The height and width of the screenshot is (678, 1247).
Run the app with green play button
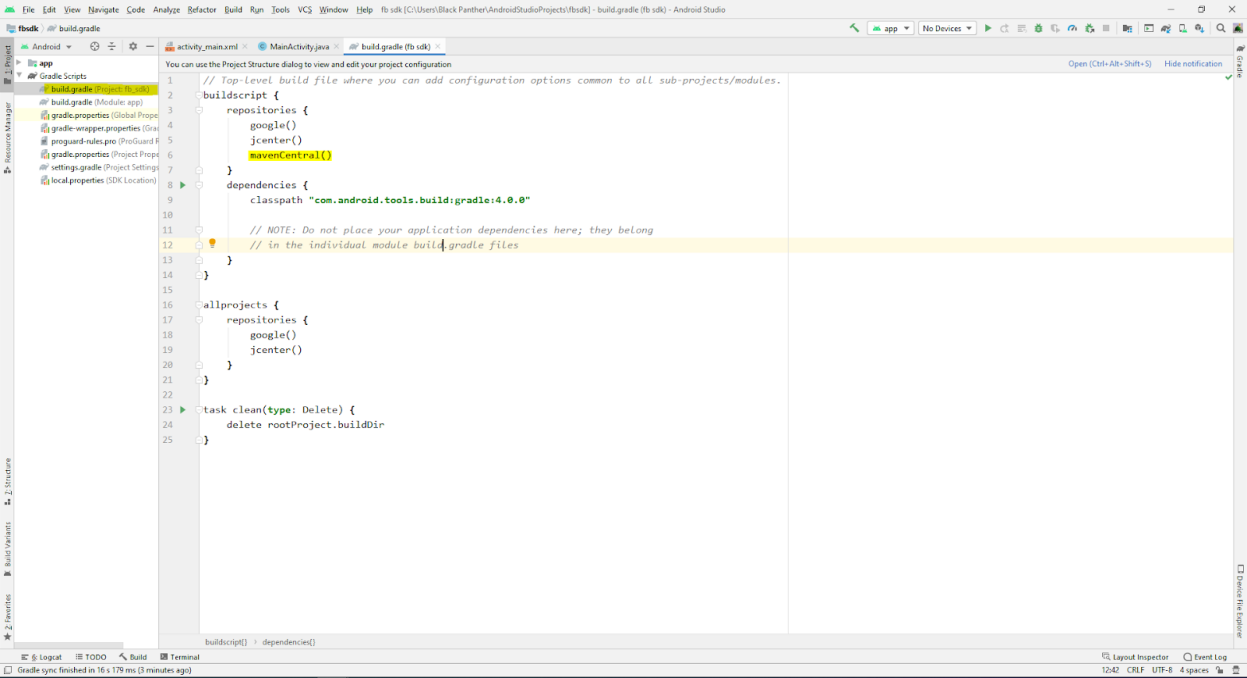tap(988, 28)
